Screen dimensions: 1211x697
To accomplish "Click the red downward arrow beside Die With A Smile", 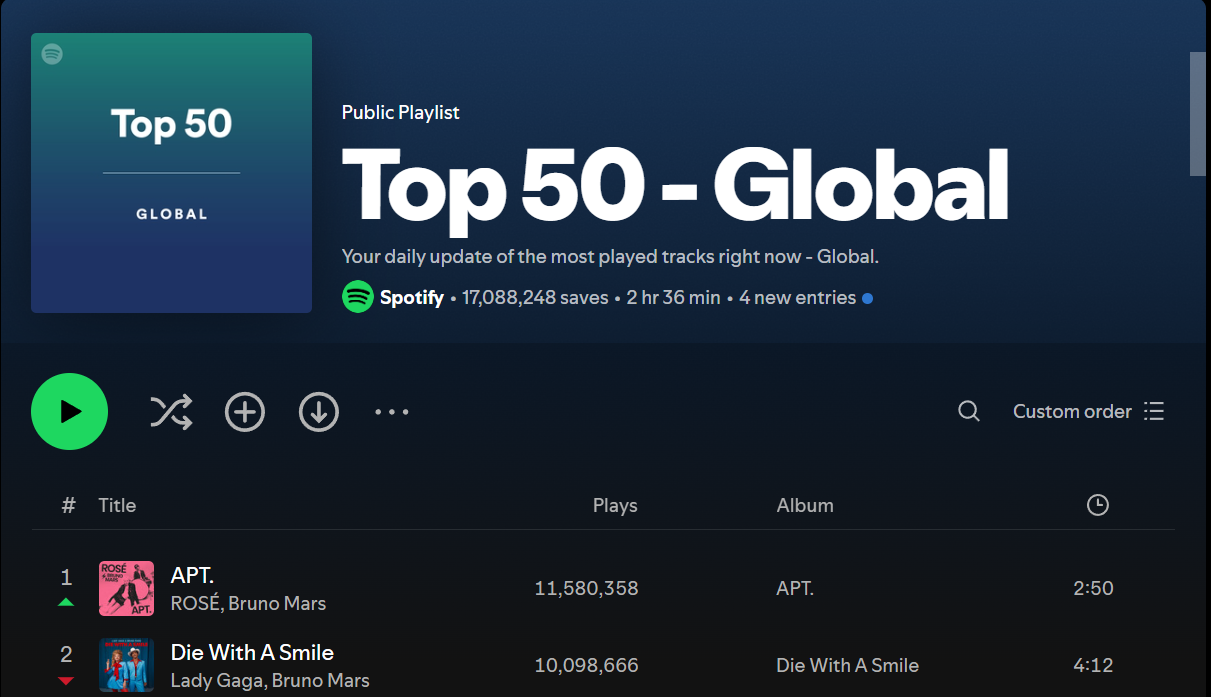I will 66,680.
